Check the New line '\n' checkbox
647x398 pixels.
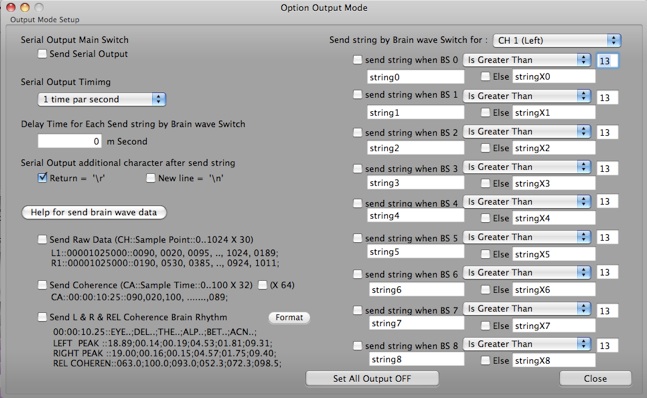pyautogui.click(x=151, y=178)
